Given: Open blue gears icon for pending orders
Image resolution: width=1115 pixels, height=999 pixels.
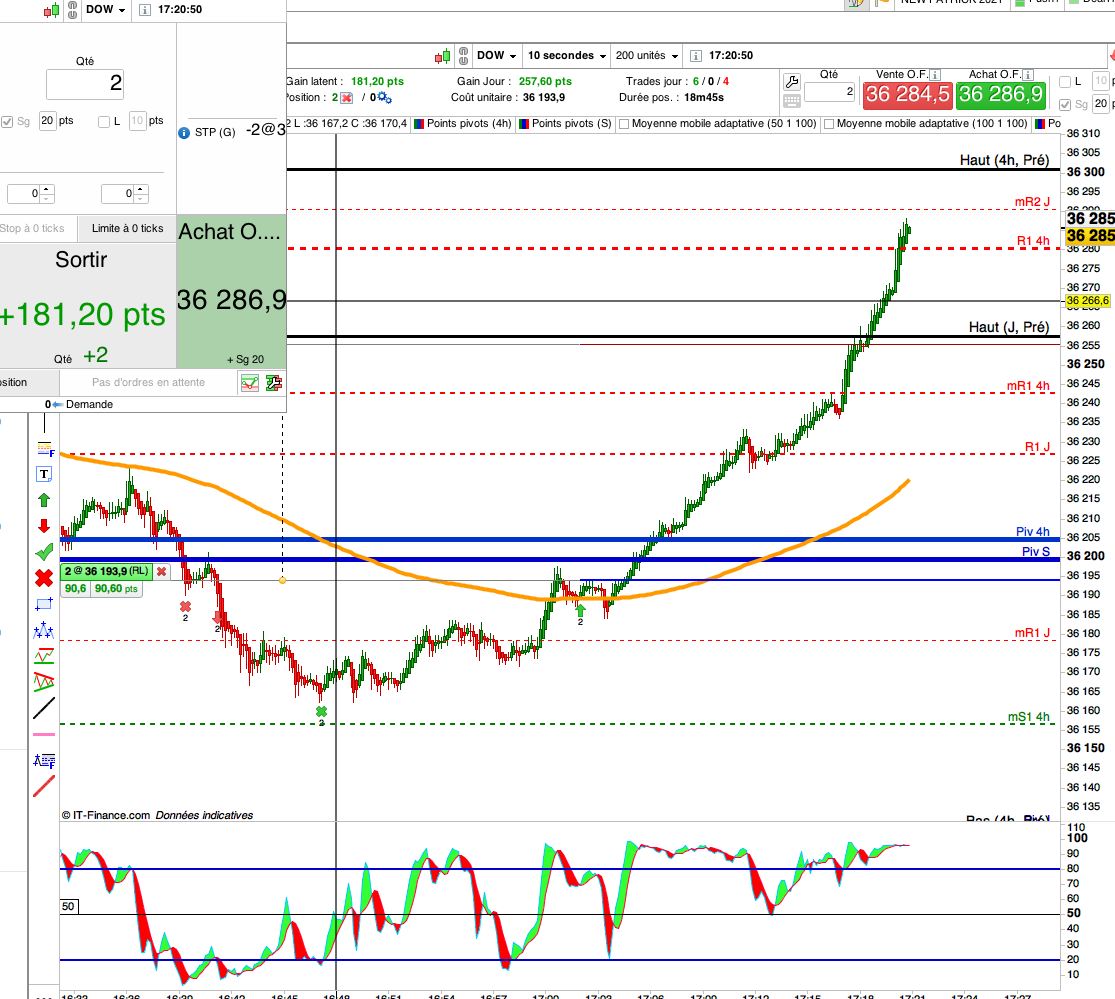Looking at the screenshot, I should point(385,97).
